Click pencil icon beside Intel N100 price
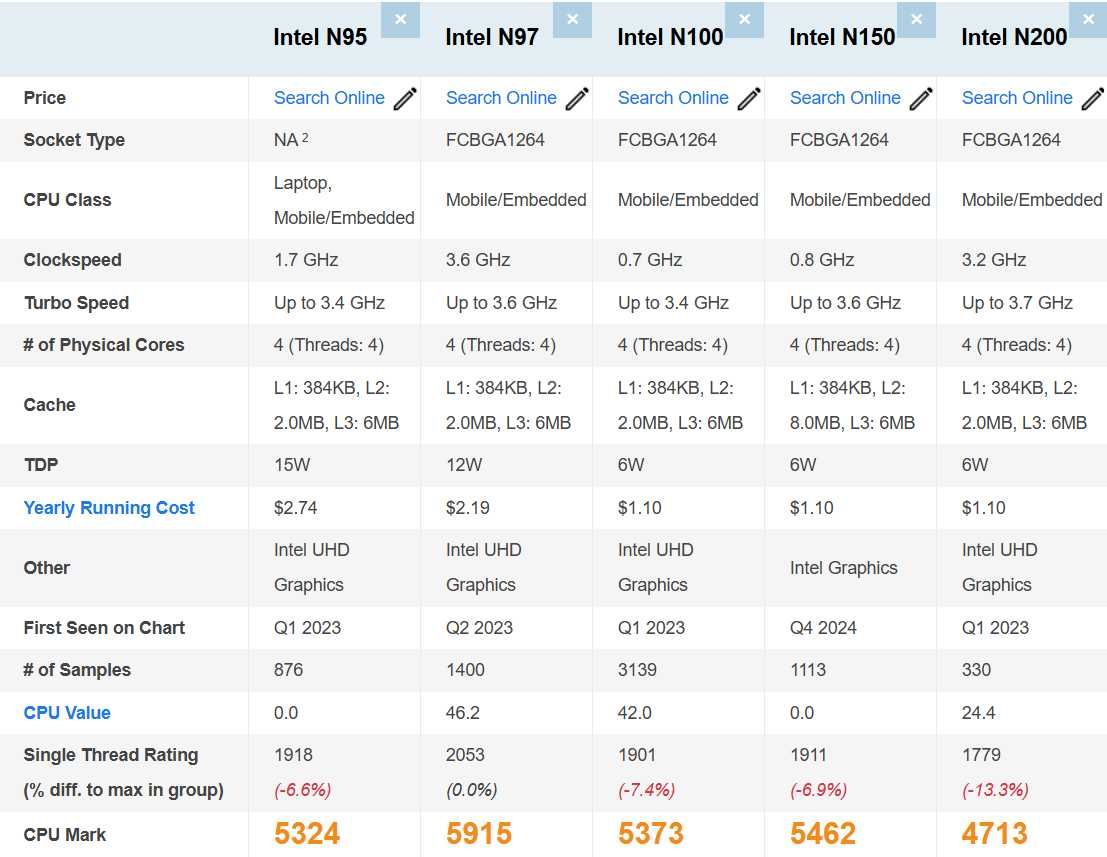The image size is (1107, 857). (749, 98)
